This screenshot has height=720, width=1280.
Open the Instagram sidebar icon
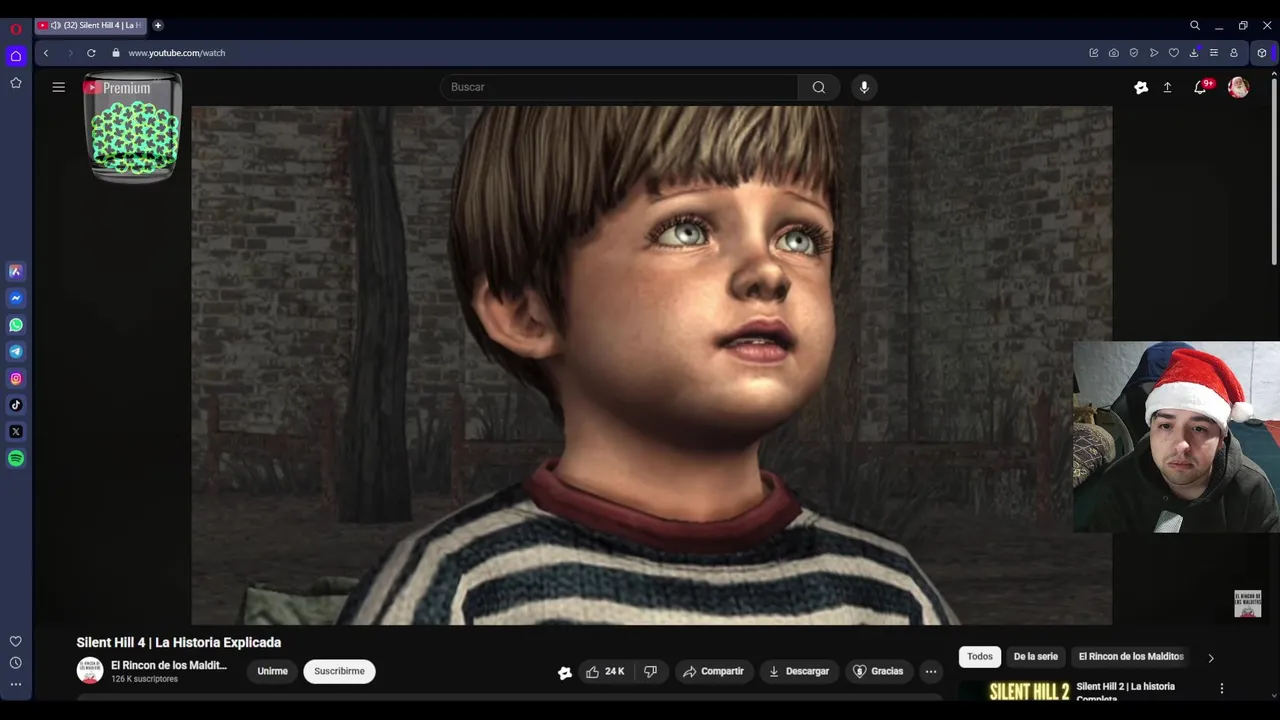16,378
